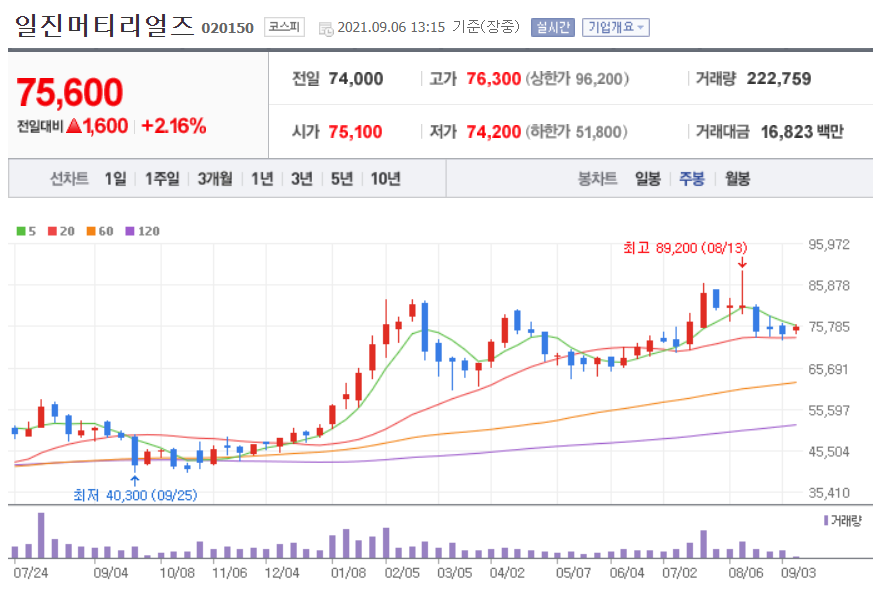The height and width of the screenshot is (591, 873).
Task: Click the 거래량 value 222,759
Action: pos(779,79)
